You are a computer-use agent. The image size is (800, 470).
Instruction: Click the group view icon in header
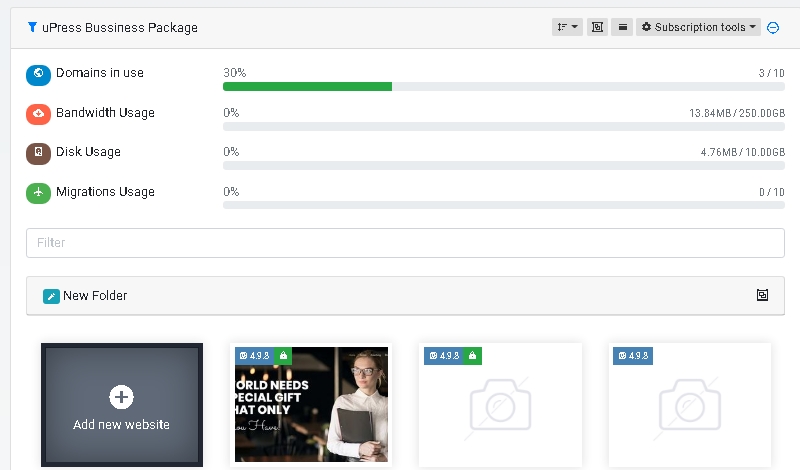(597, 27)
